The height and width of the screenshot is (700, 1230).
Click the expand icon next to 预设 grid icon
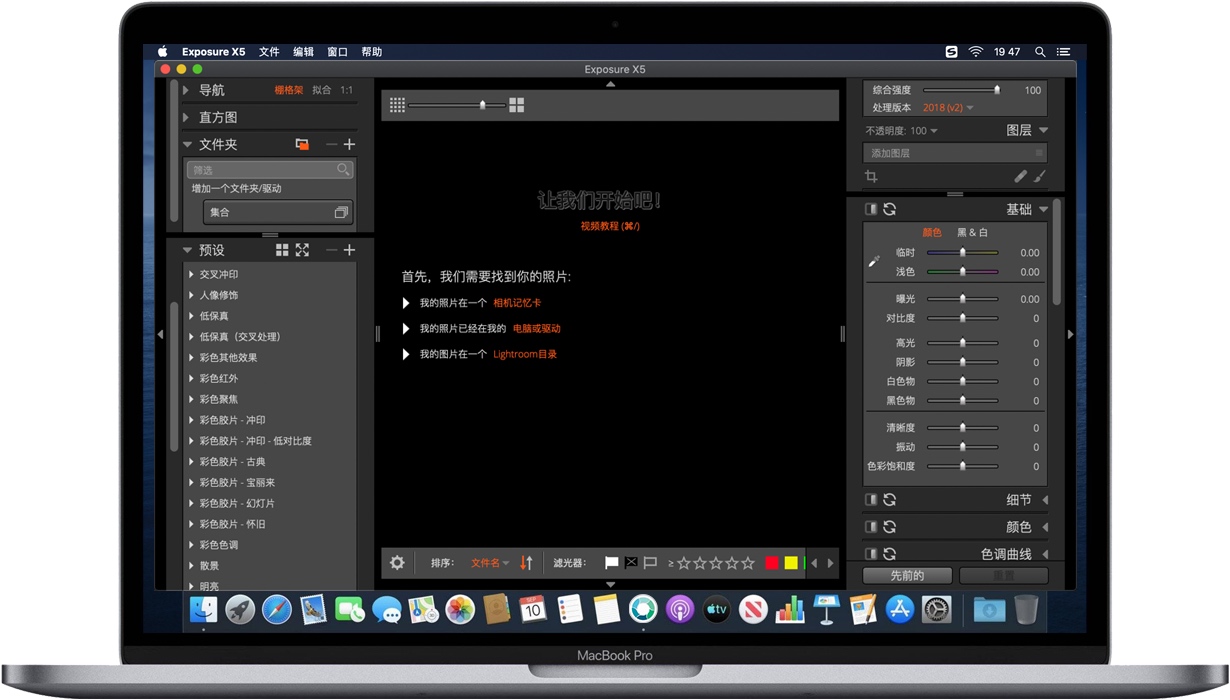302,250
